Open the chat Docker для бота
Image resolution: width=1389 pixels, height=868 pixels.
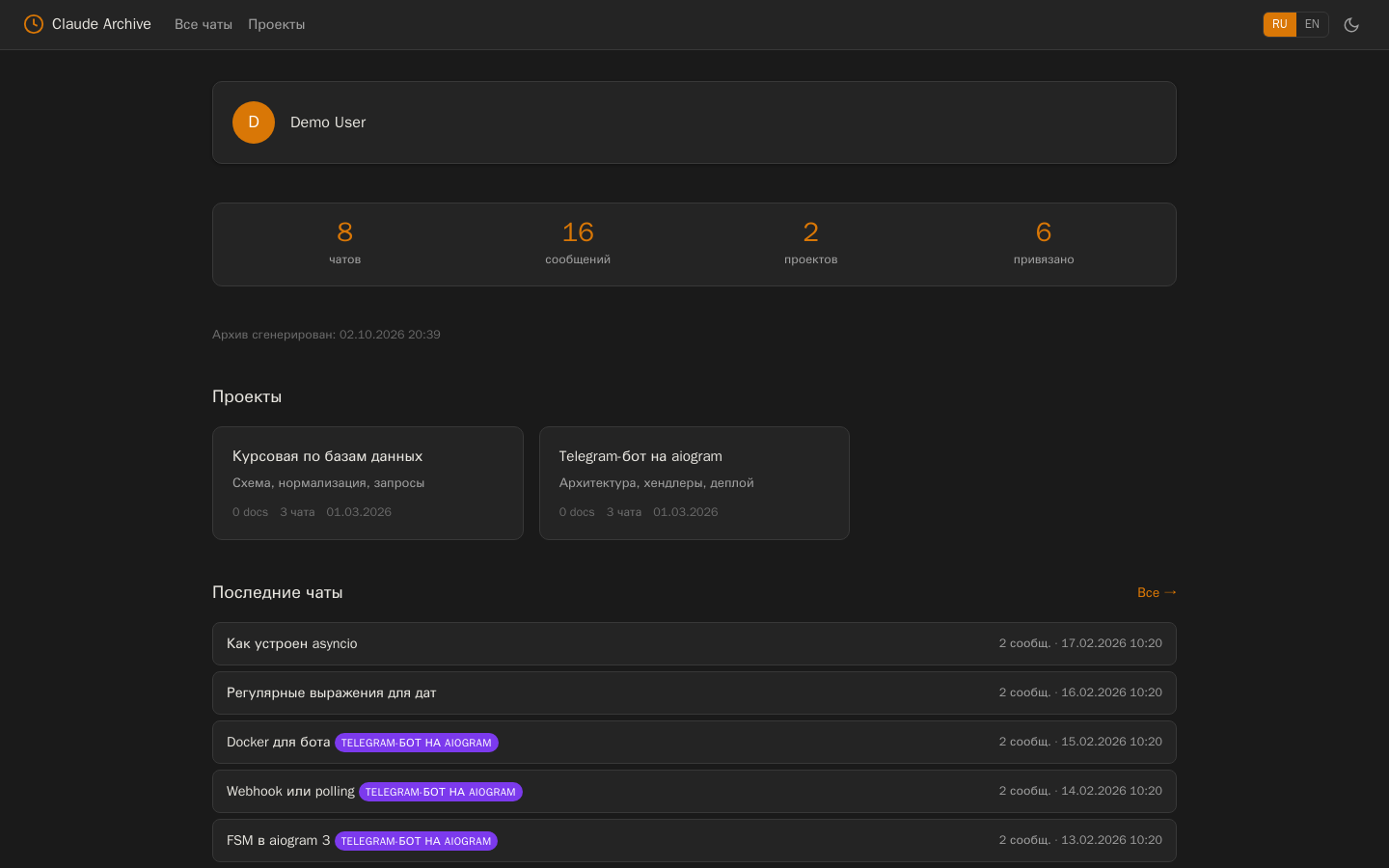694,742
